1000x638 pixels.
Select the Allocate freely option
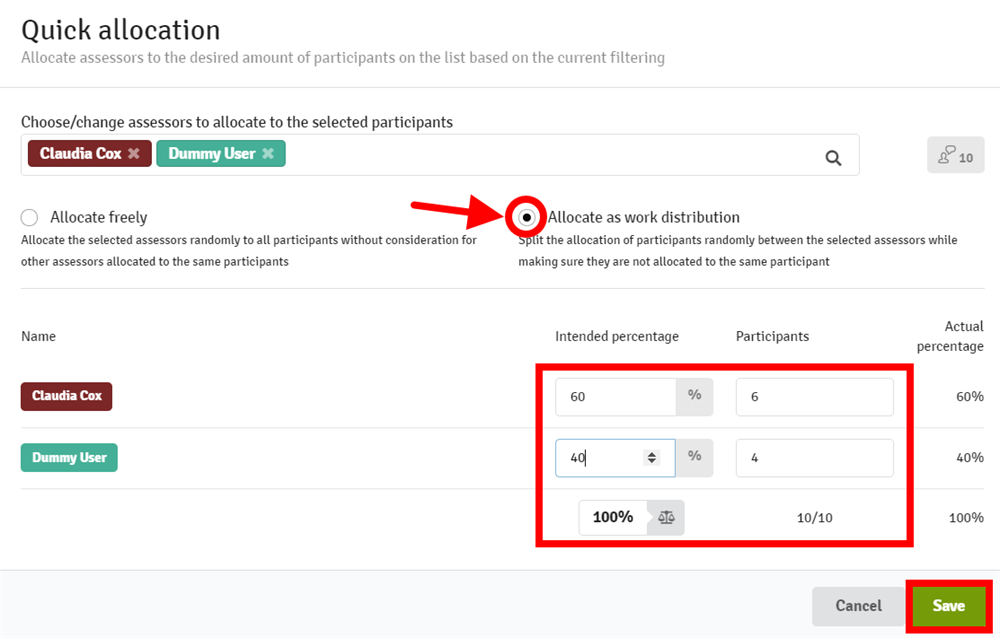click(x=30, y=217)
